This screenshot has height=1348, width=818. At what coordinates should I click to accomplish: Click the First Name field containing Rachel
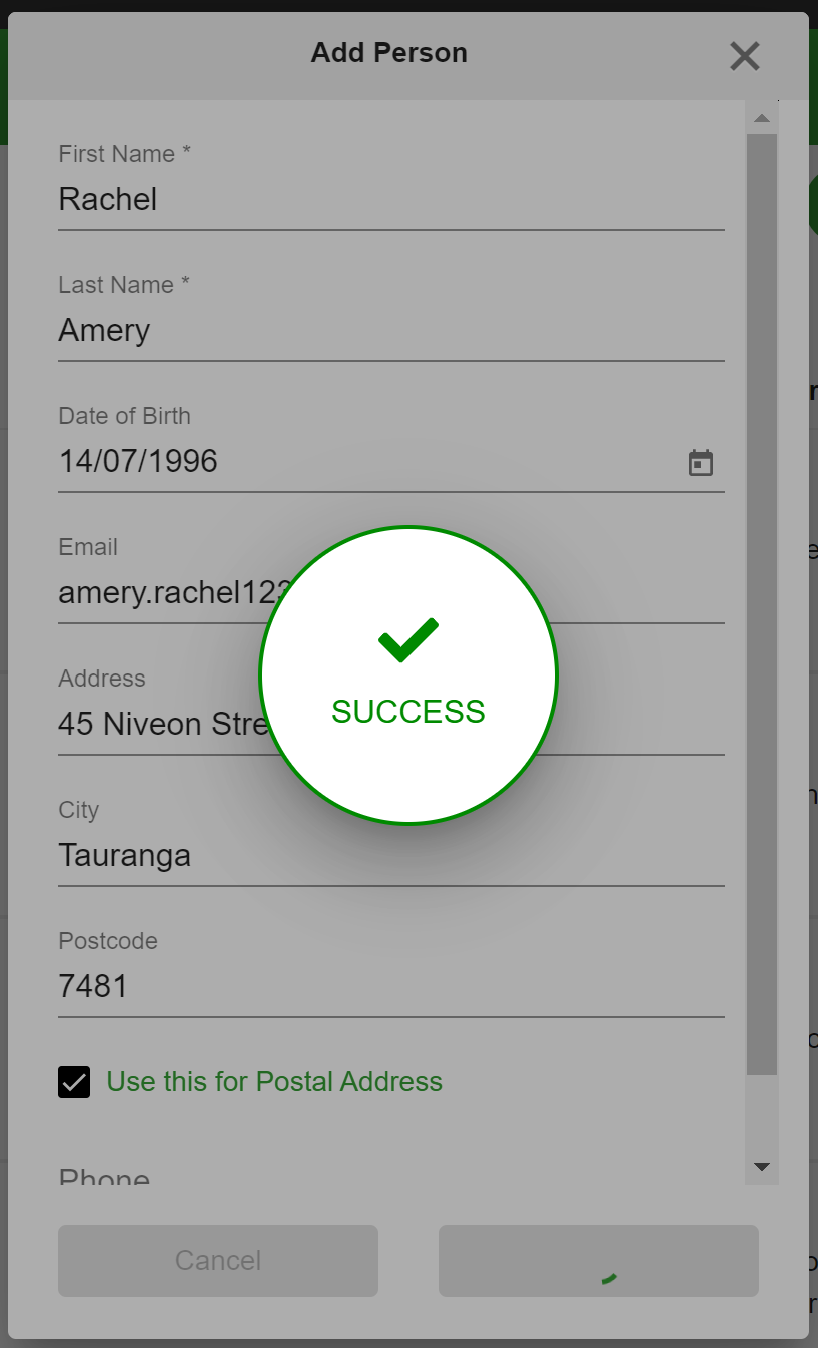click(x=391, y=199)
